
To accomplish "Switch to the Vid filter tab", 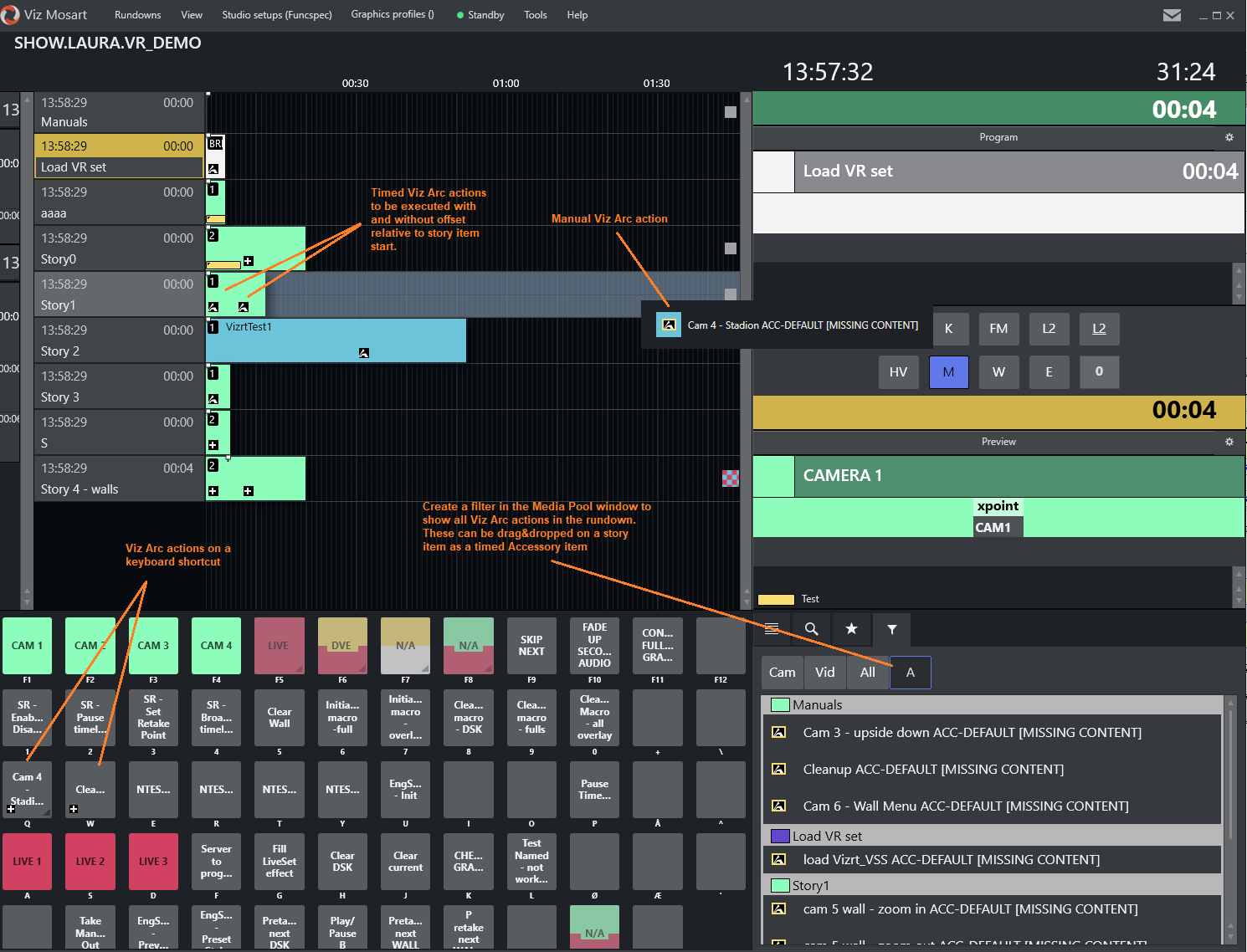I will pos(824,673).
